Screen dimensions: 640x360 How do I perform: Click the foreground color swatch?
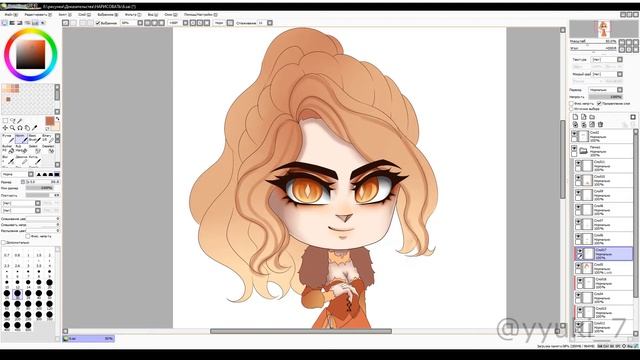50,121
